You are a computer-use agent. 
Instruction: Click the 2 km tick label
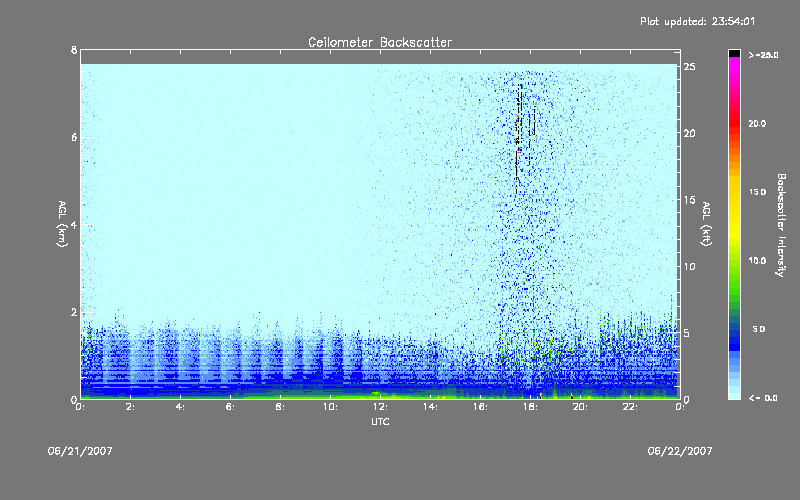(74, 312)
